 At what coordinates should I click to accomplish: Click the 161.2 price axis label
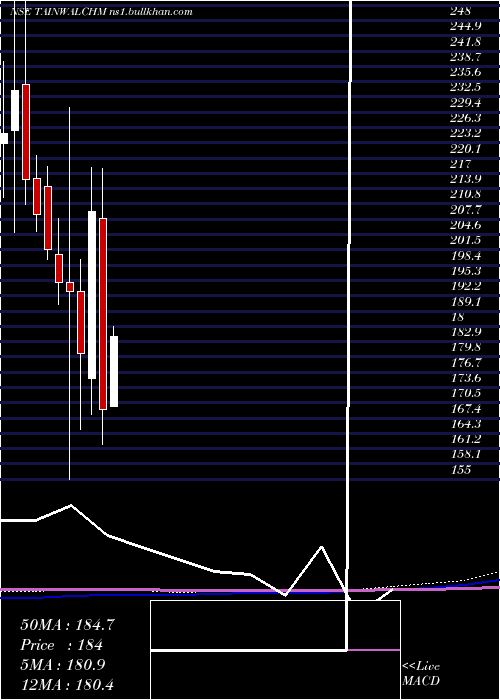(465, 439)
